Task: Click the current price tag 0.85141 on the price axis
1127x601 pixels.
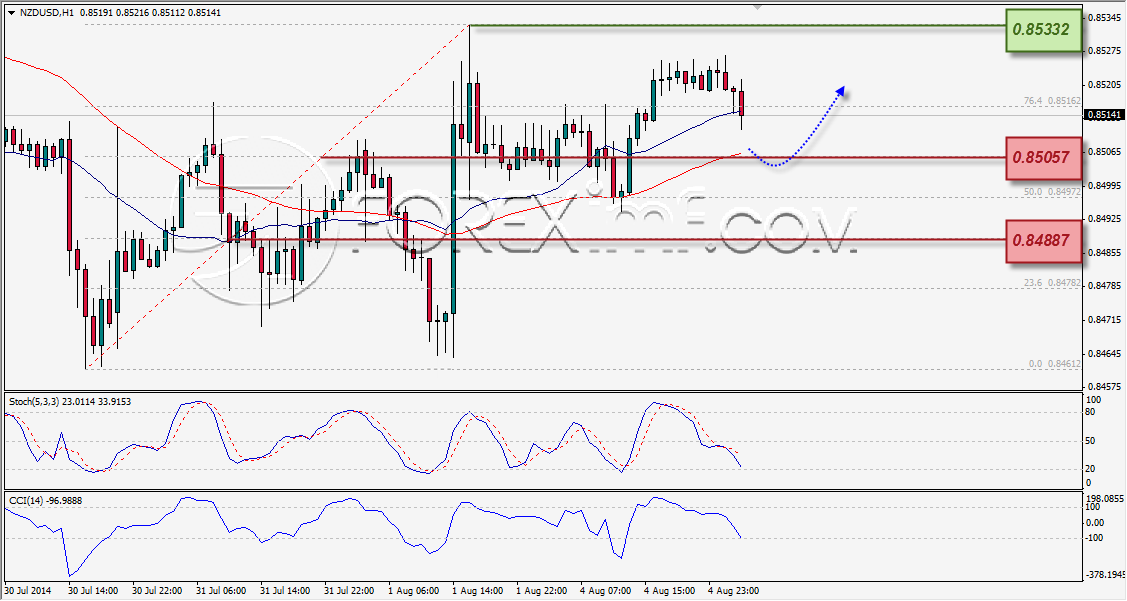Action: pyautogui.click(x=1102, y=115)
